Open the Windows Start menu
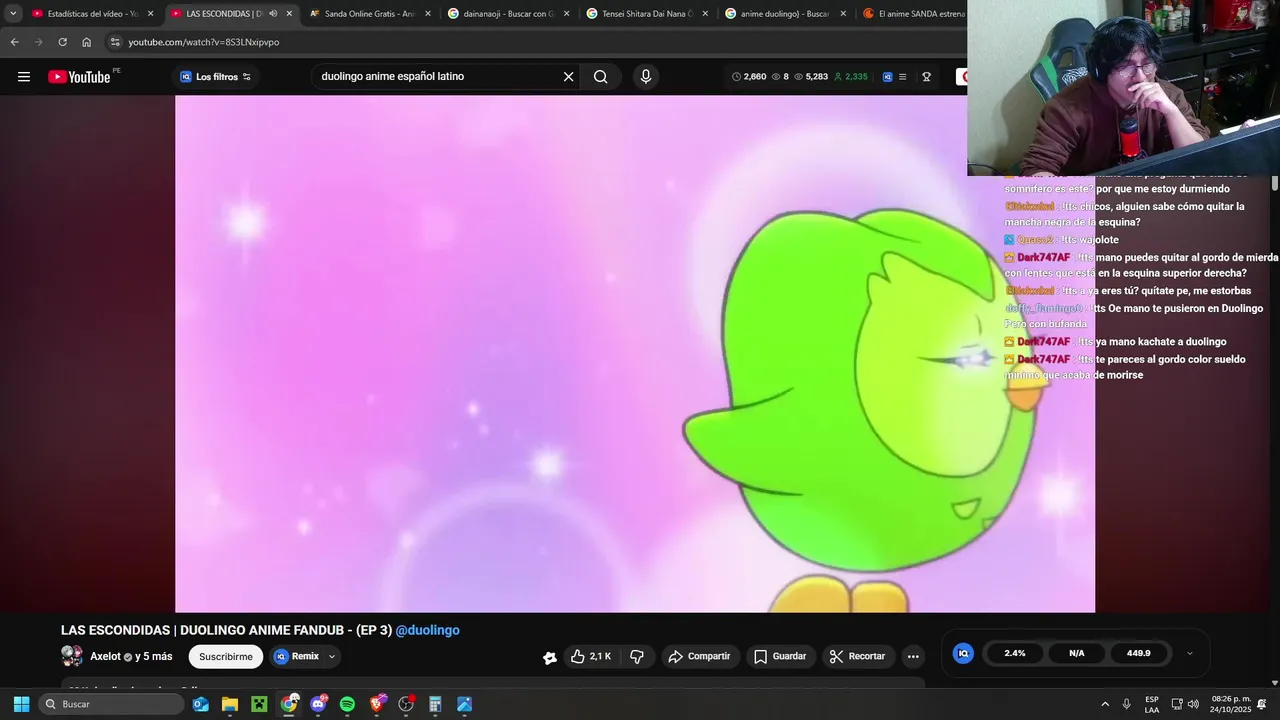 pyautogui.click(x=21, y=704)
